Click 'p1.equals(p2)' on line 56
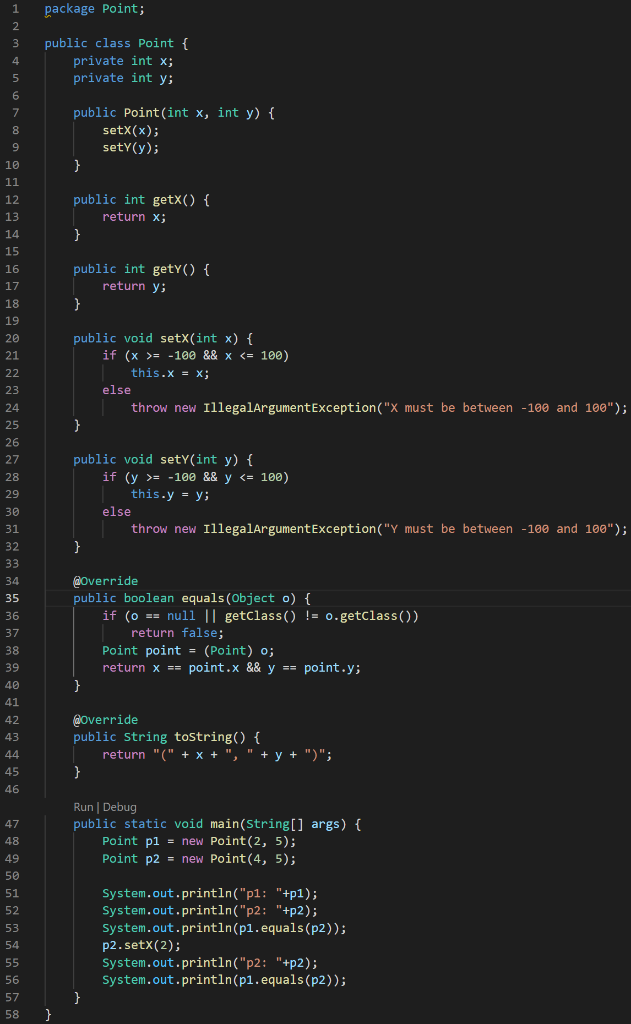Image resolution: width=631 pixels, height=1024 pixels. (x=285, y=980)
